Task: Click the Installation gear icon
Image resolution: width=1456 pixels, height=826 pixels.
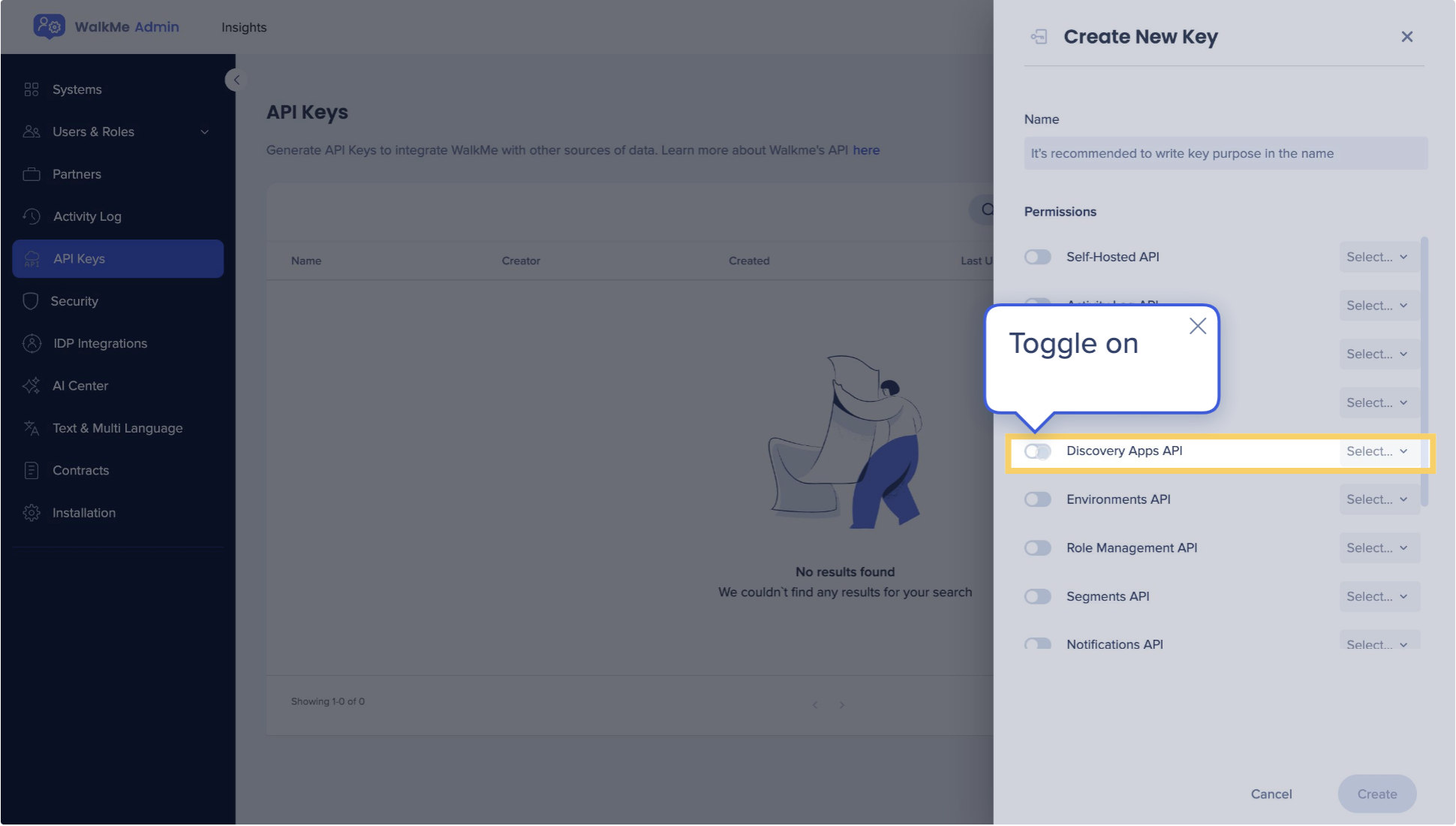Action: pyautogui.click(x=32, y=513)
